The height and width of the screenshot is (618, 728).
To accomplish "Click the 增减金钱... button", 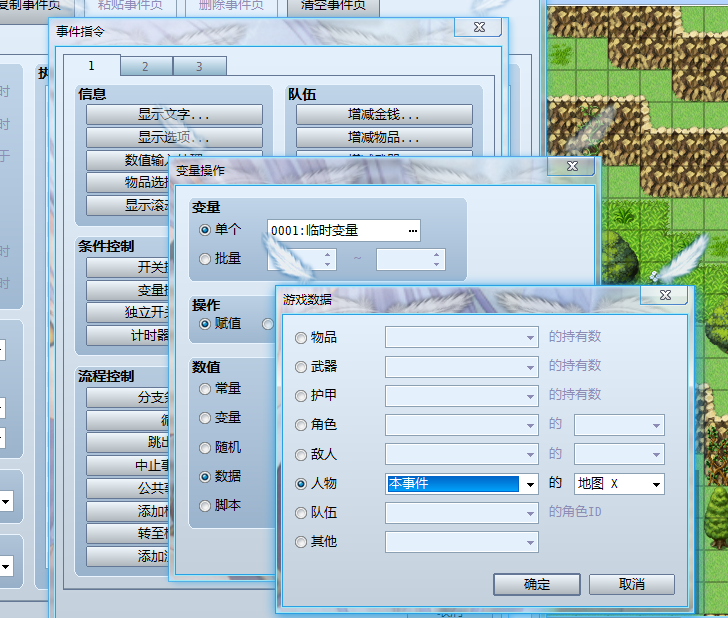I will pyautogui.click(x=384, y=114).
